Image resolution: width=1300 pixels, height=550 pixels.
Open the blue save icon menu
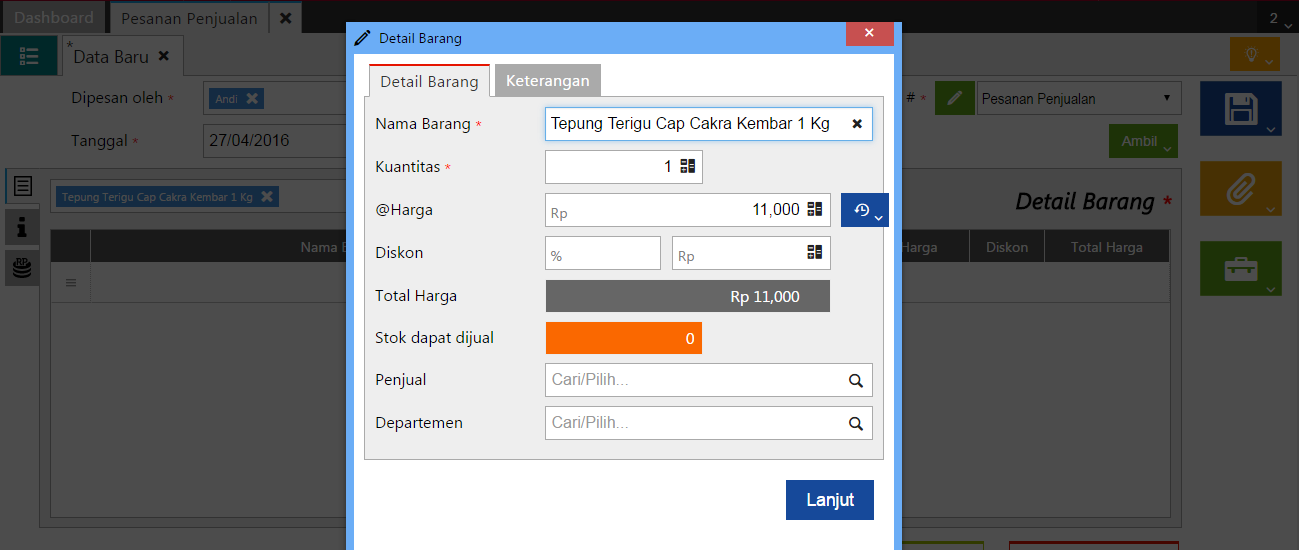1240,109
